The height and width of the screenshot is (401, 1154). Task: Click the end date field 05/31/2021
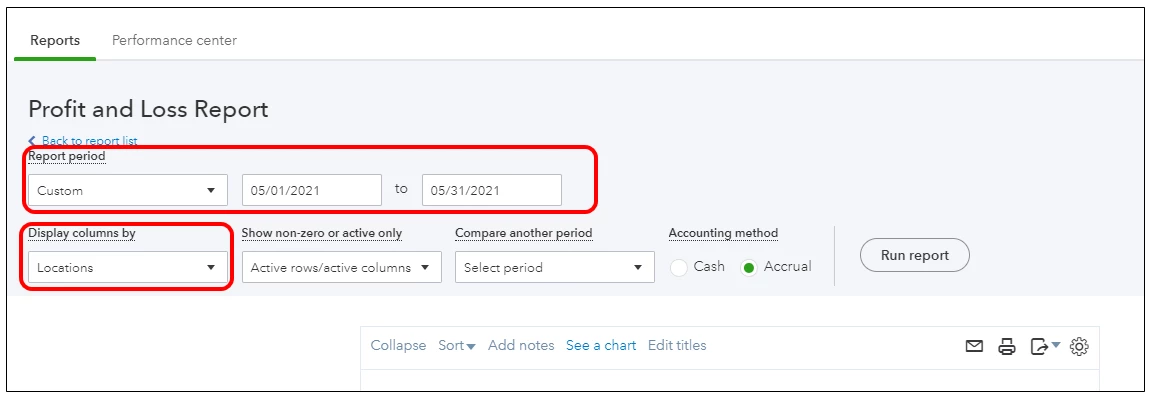click(x=492, y=190)
